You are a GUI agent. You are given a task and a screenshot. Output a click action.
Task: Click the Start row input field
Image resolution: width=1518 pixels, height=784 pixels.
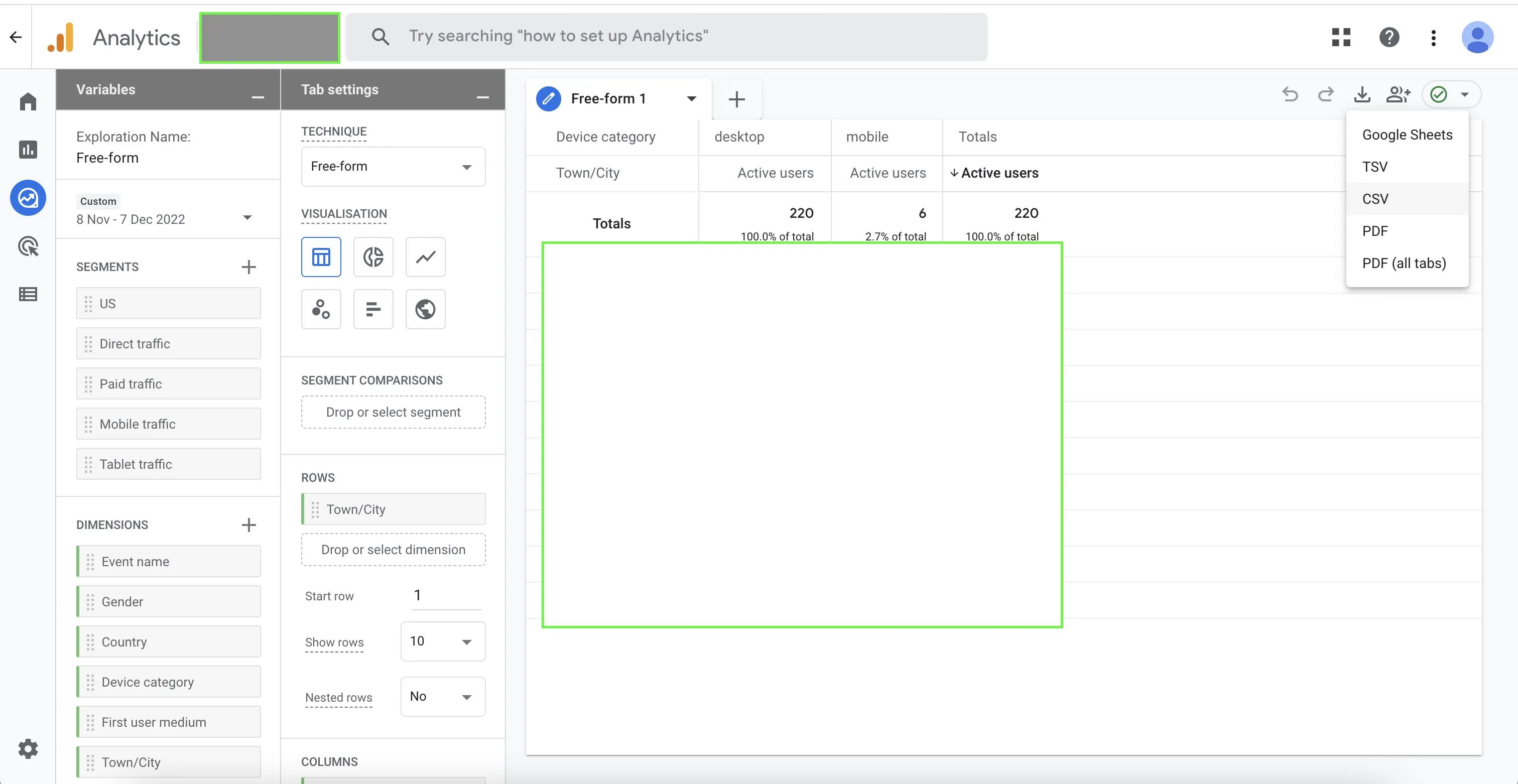tap(446, 595)
